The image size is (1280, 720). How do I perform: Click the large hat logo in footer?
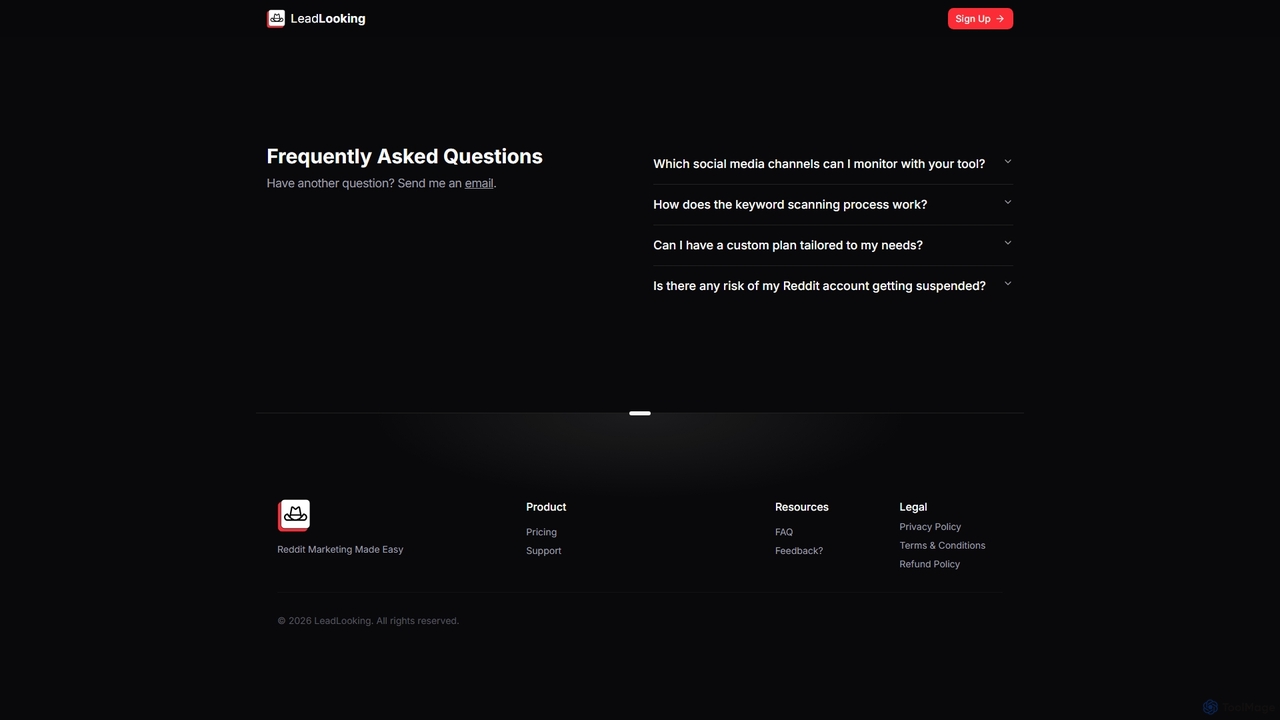294,515
